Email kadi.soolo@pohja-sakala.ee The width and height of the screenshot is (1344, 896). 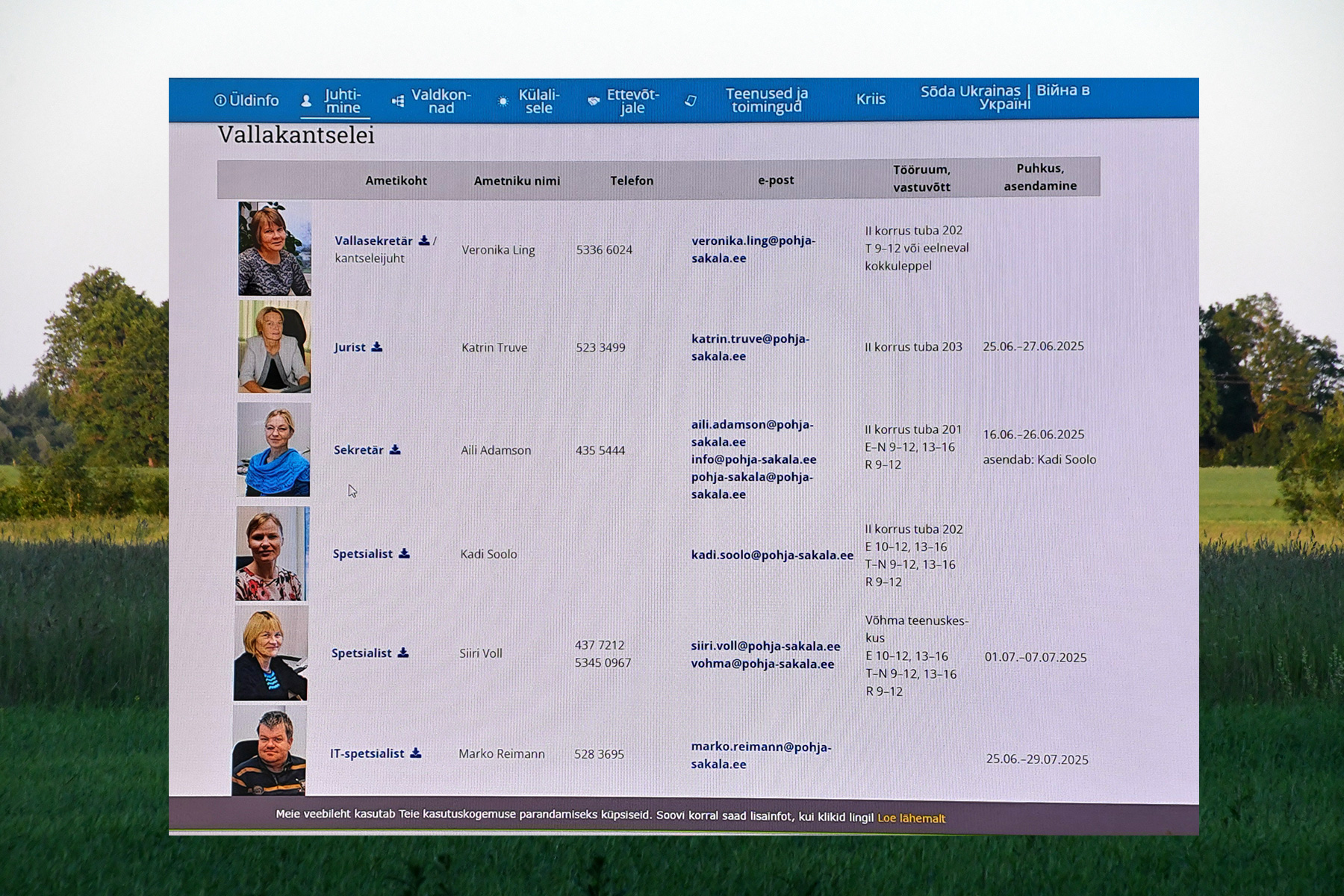[x=772, y=556]
